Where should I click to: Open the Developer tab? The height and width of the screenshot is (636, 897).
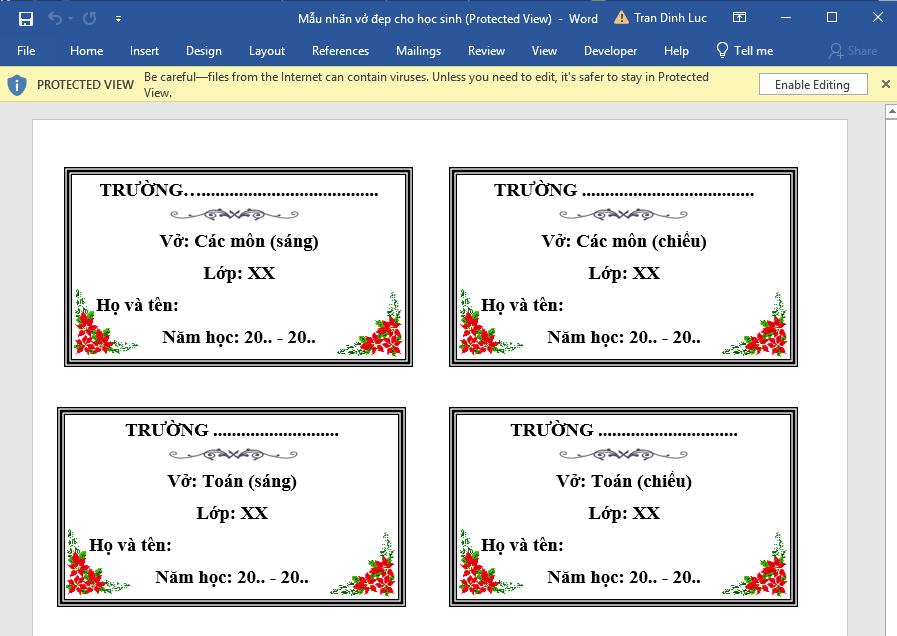click(610, 50)
